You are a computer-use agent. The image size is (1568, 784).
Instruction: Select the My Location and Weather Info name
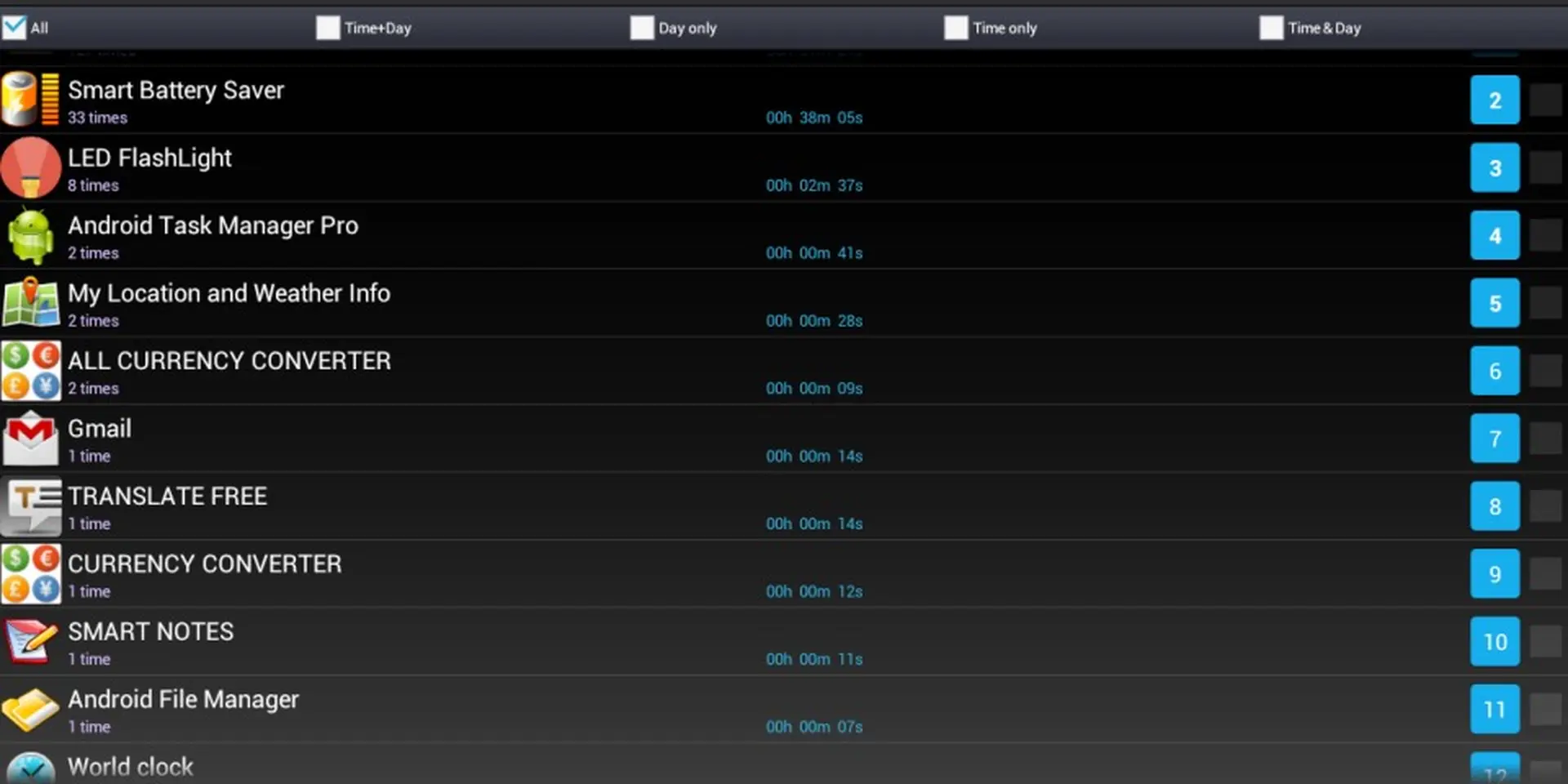(229, 293)
